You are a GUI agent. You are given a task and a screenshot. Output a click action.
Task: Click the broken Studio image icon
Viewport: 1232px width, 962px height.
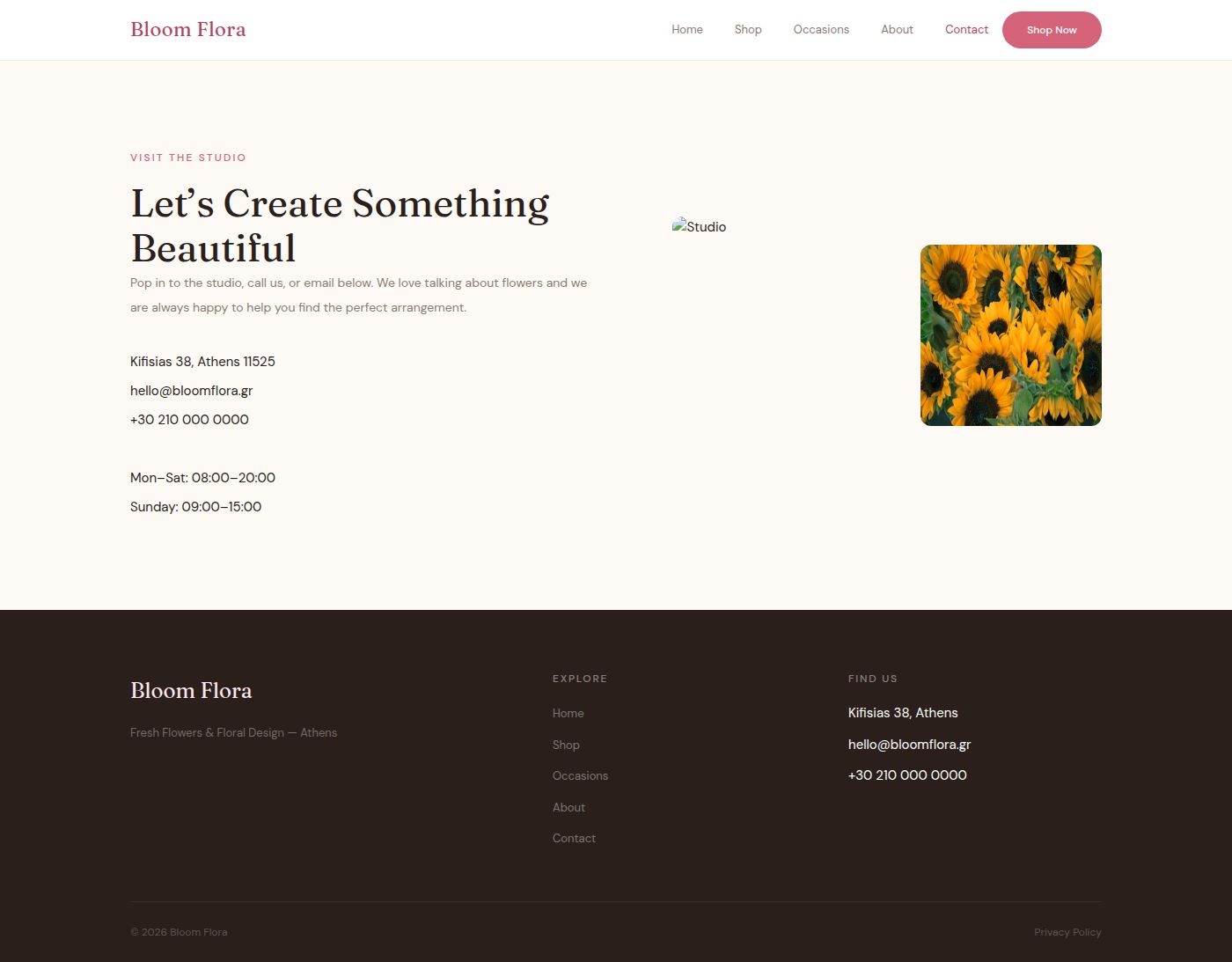click(679, 225)
